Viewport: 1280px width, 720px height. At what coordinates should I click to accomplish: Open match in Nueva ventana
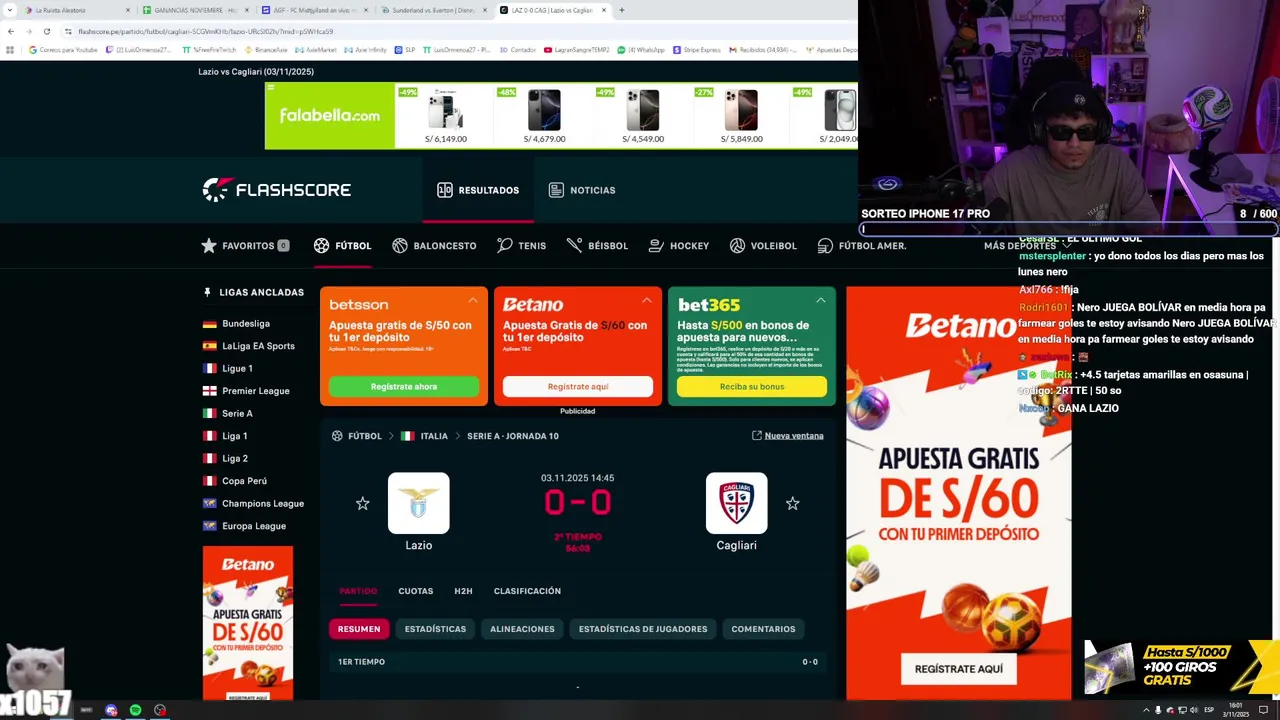click(x=787, y=436)
